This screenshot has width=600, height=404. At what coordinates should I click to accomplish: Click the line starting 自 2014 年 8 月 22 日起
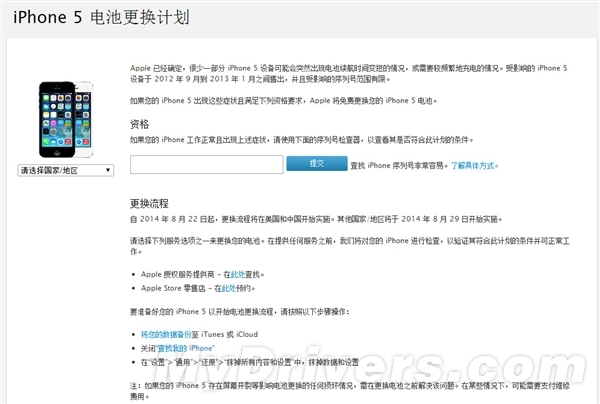tap(316, 219)
